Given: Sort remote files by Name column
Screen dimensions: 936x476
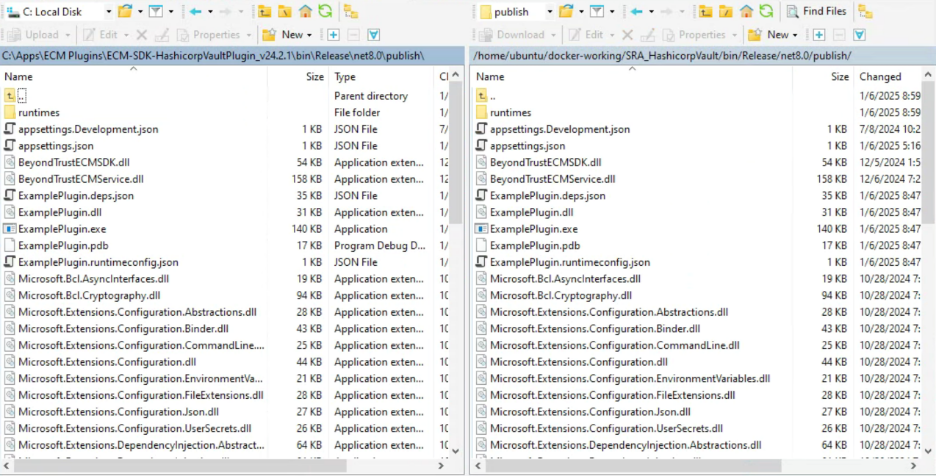Looking at the screenshot, I should pos(632,76).
